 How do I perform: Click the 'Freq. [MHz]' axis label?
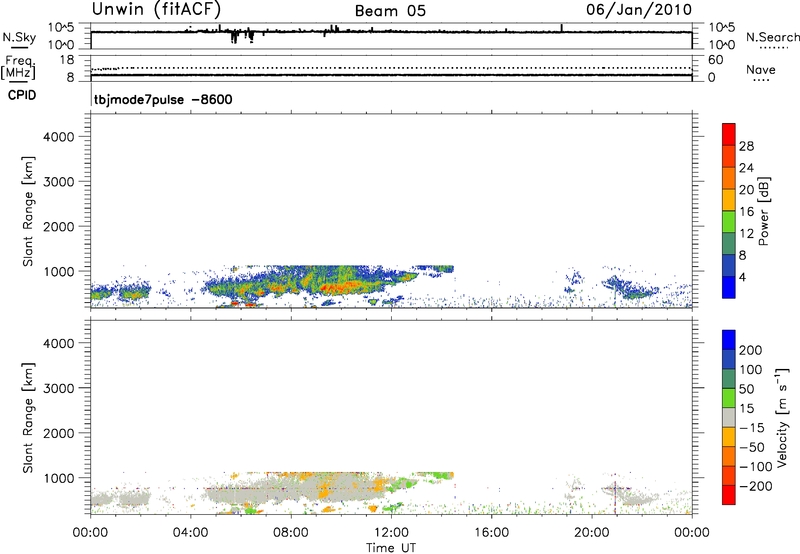tap(19, 67)
